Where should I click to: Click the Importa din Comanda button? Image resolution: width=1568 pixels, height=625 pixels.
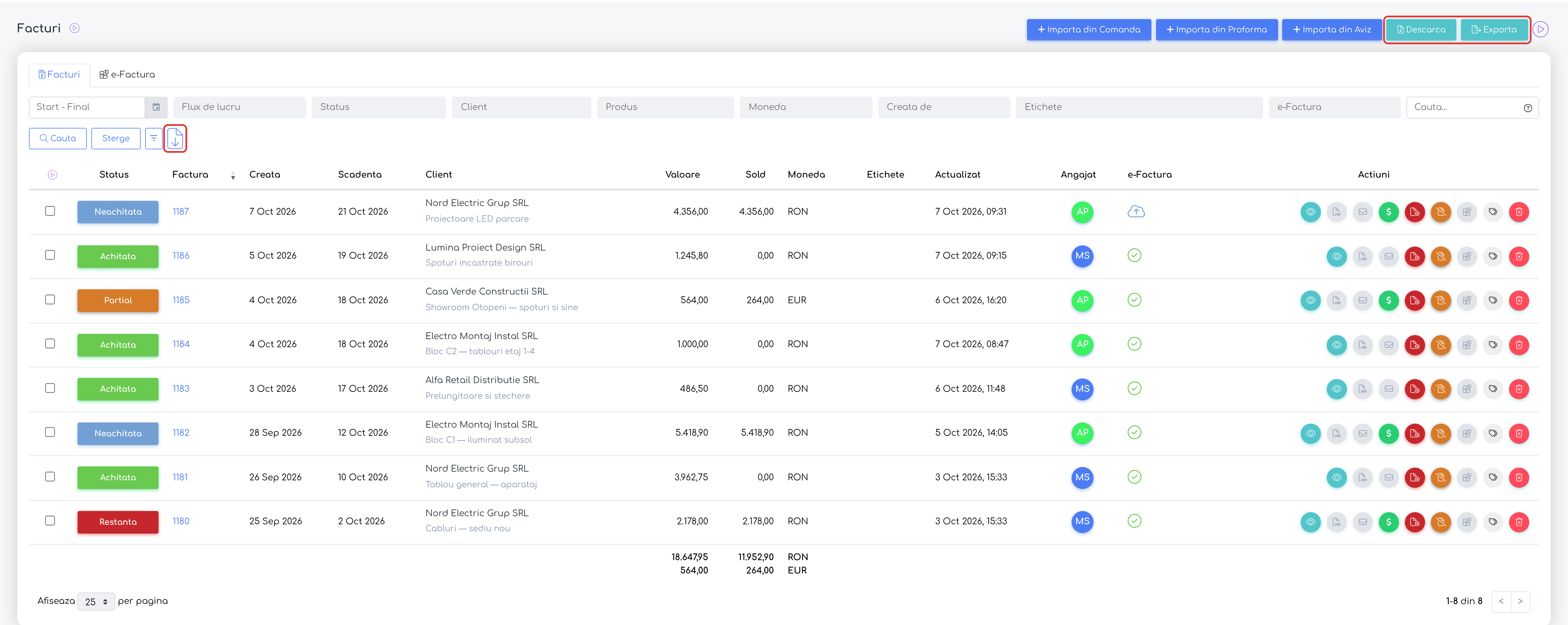(x=1089, y=29)
